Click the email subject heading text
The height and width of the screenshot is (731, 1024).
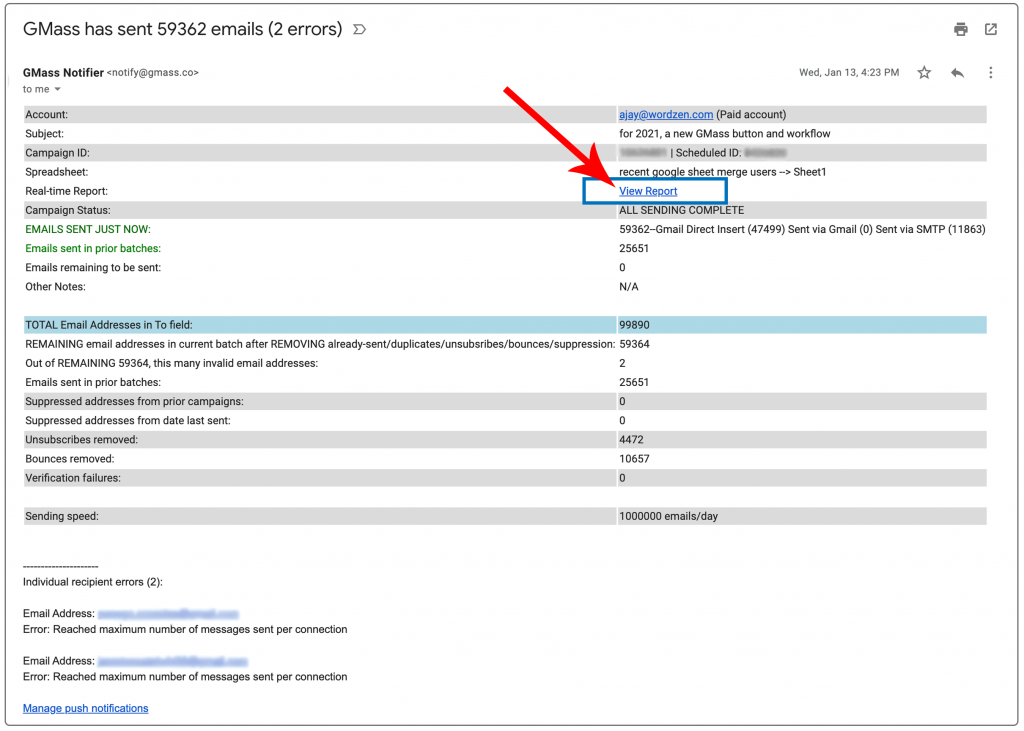(182, 30)
